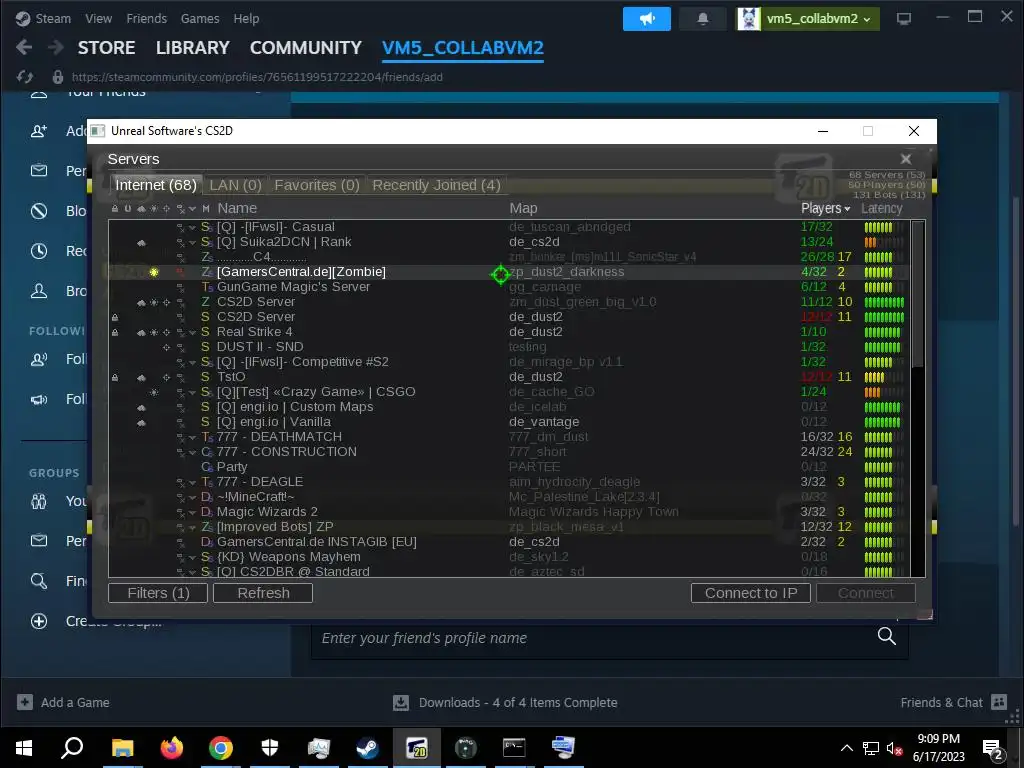This screenshot has width=1024, height=768.
Task: Sort by the M game mode column header
Action: pyautogui.click(x=206, y=209)
